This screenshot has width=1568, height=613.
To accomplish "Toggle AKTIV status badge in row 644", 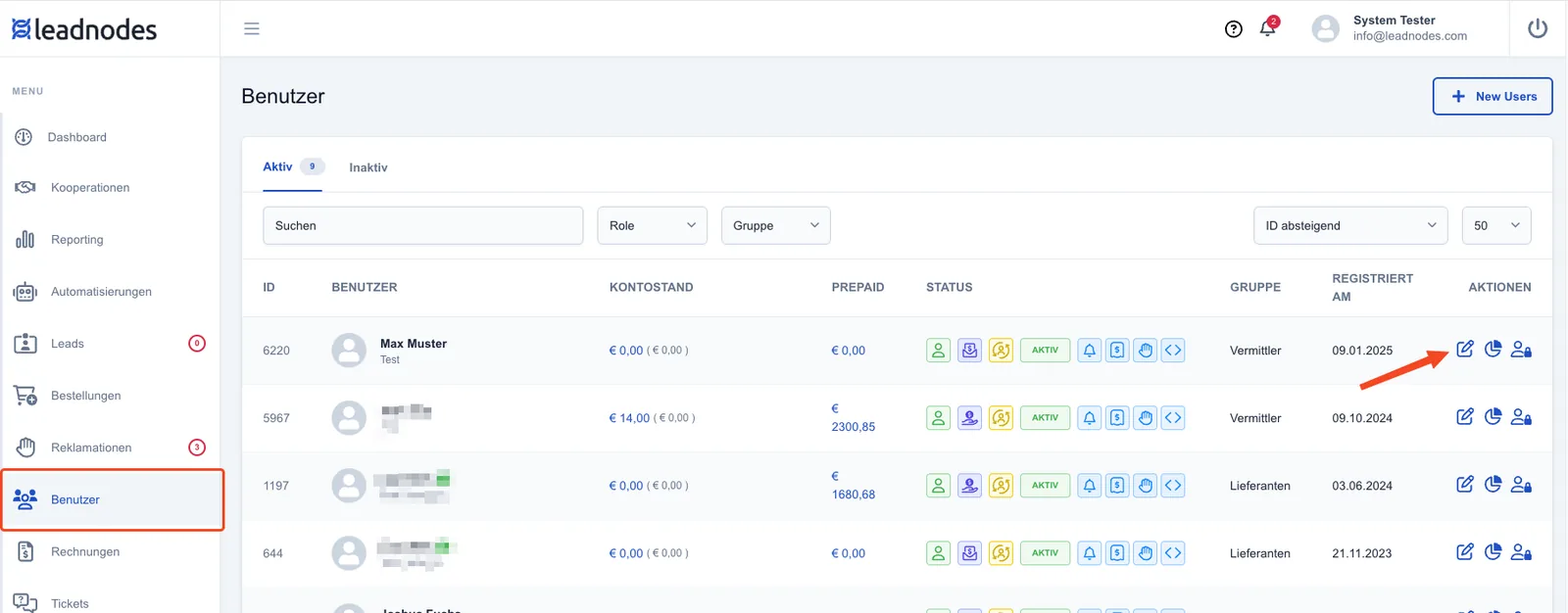I will (x=1045, y=552).
